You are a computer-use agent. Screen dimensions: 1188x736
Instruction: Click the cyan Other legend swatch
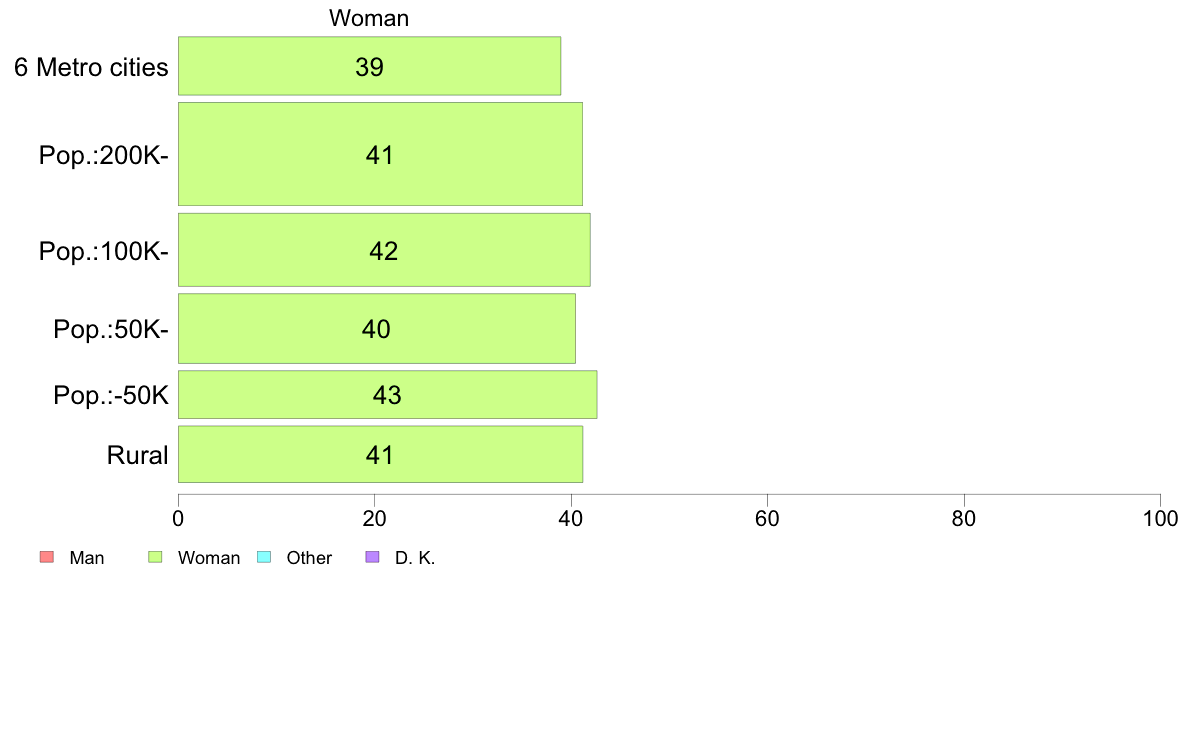click(x=264, y=557)
